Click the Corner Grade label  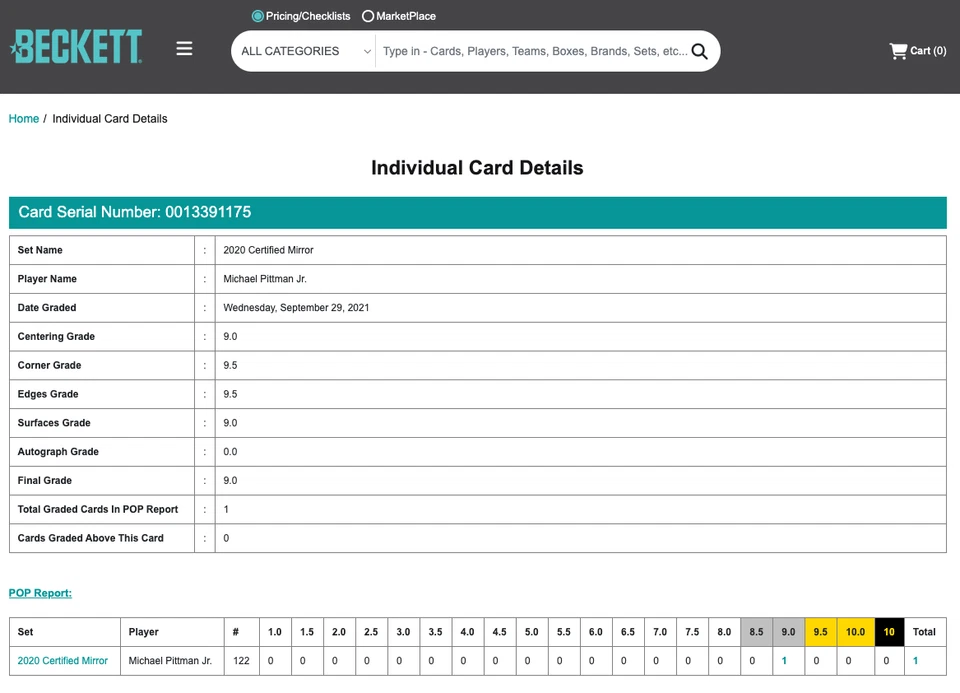(49, 365)
